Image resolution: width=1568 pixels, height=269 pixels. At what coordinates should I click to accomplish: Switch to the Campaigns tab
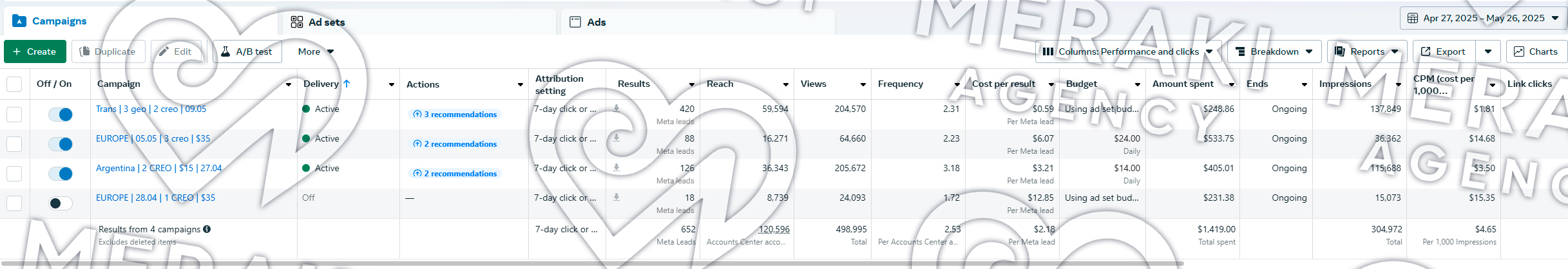coord(140,21)
